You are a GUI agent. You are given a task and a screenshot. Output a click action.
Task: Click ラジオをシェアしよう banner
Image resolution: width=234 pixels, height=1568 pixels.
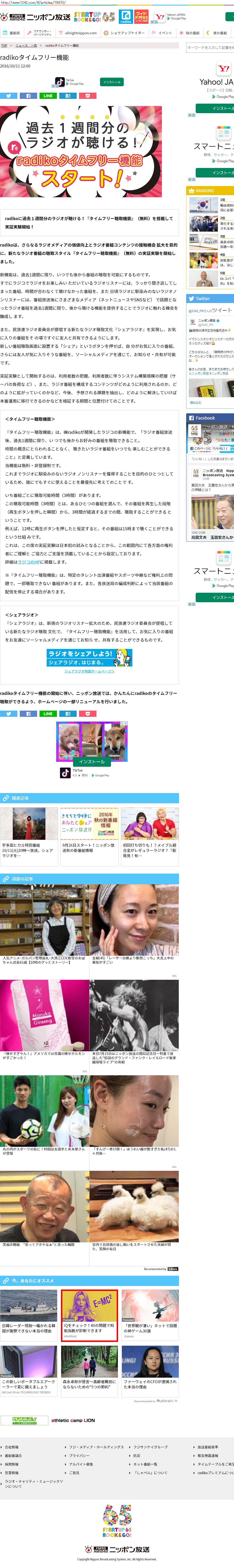89,658
